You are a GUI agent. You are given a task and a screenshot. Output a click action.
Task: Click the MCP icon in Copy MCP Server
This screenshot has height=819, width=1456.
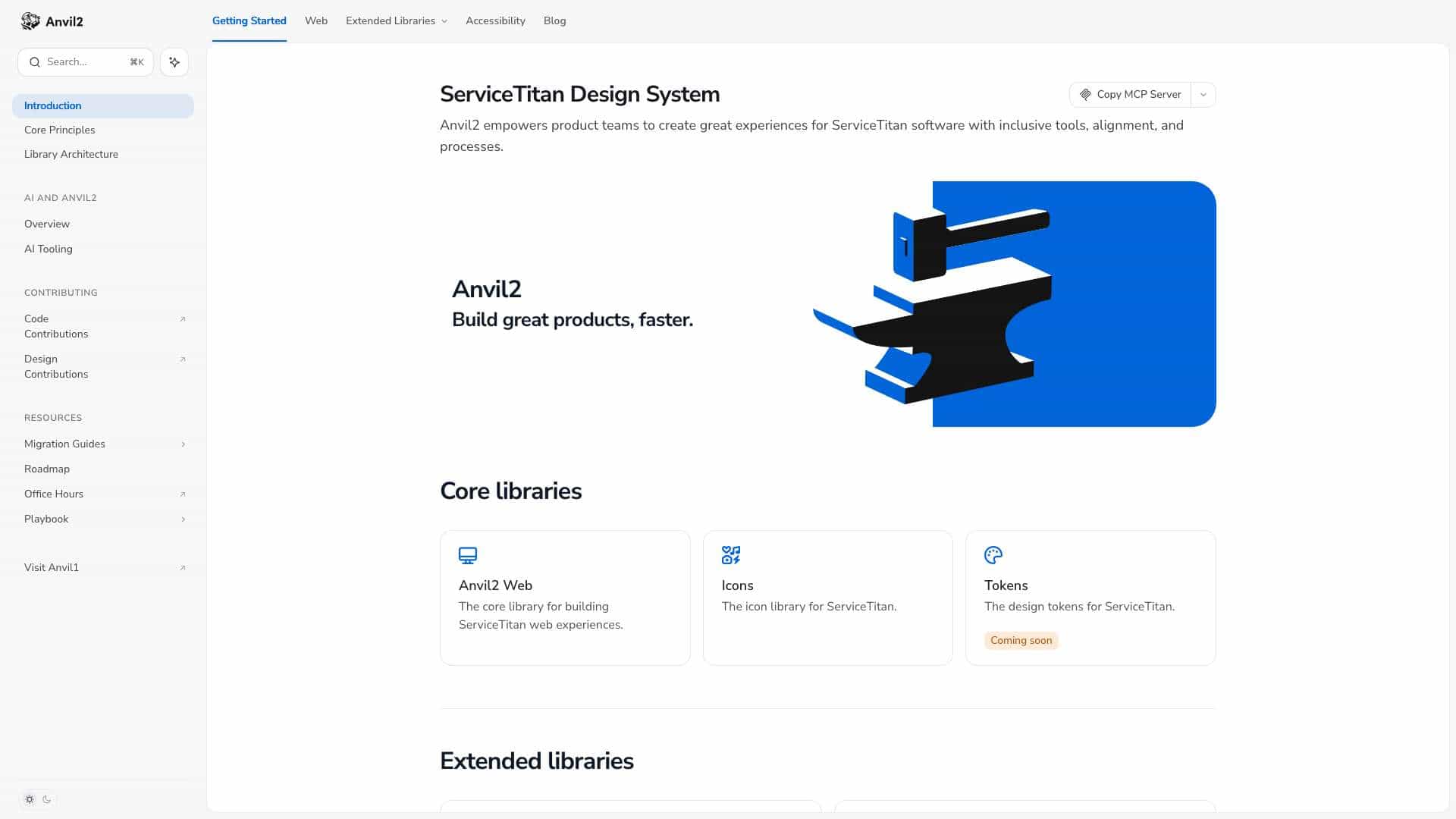1085,95
